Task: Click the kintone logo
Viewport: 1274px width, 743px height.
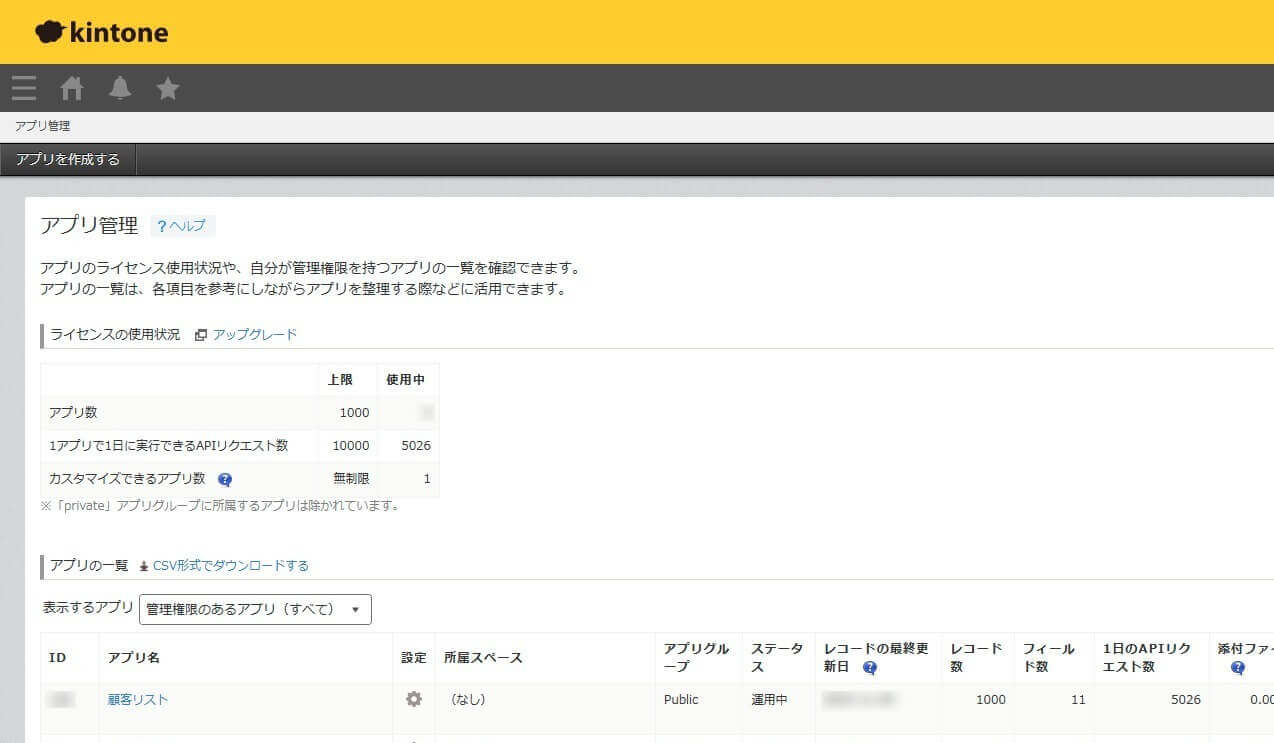Action: [x=100, y=31]
